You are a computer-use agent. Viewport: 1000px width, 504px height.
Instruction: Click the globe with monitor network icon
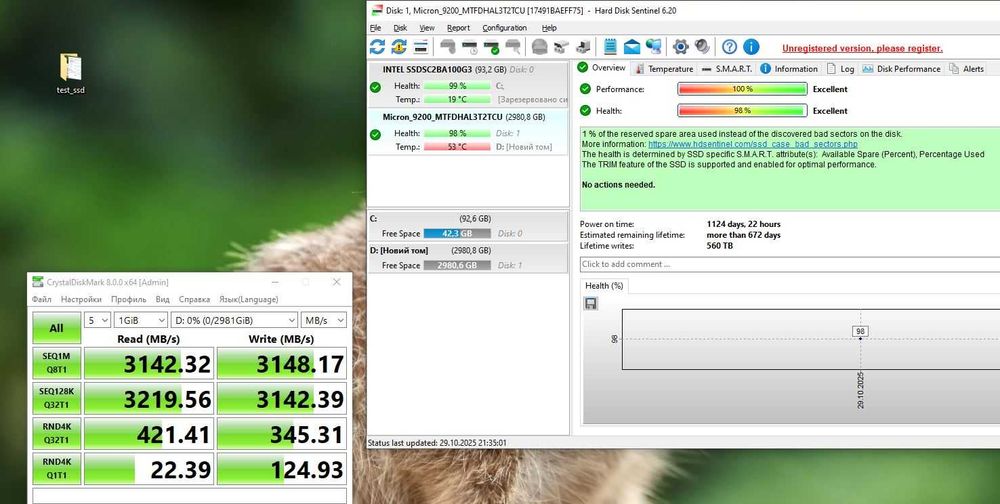[653, 47]
